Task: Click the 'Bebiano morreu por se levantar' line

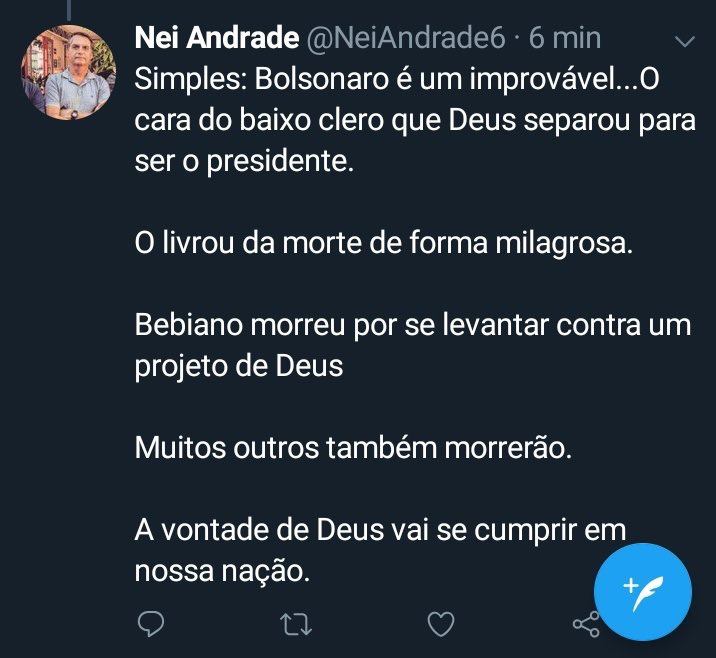Action: coord(412,326)
